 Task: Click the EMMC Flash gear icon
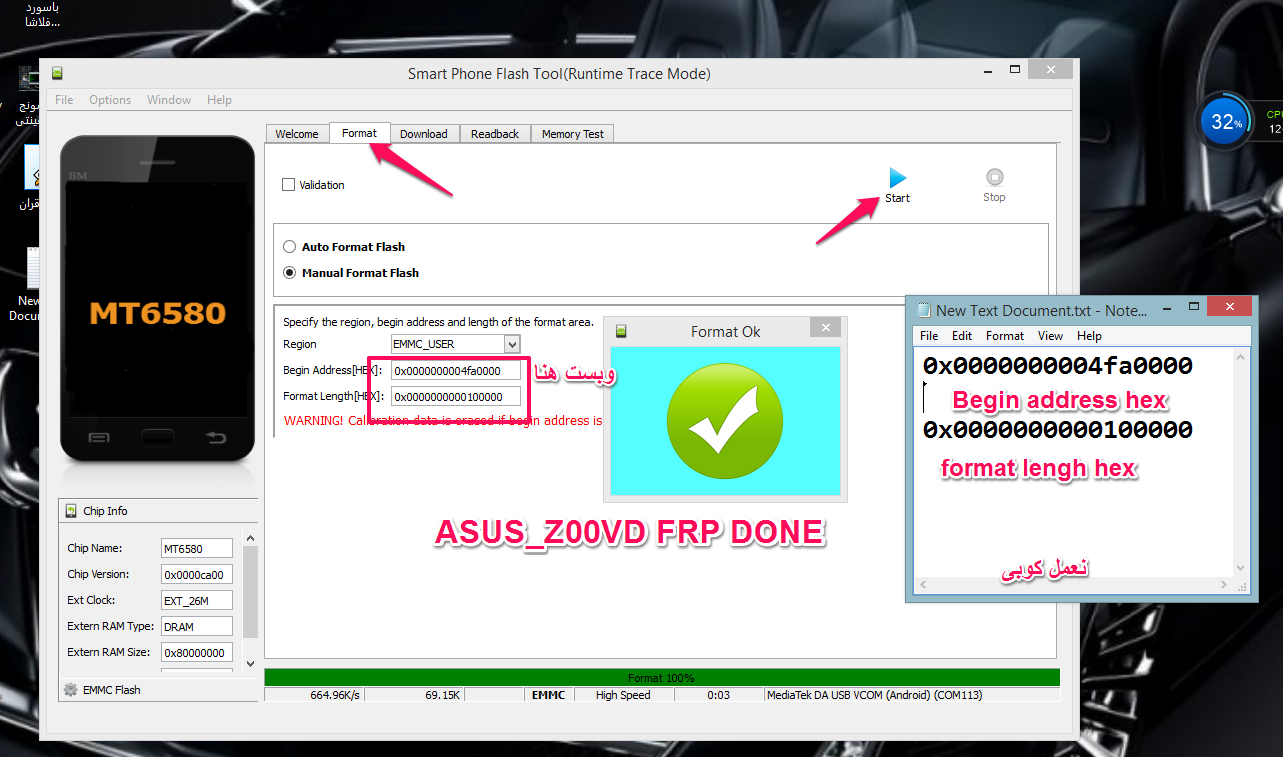(x=70, y=690)
